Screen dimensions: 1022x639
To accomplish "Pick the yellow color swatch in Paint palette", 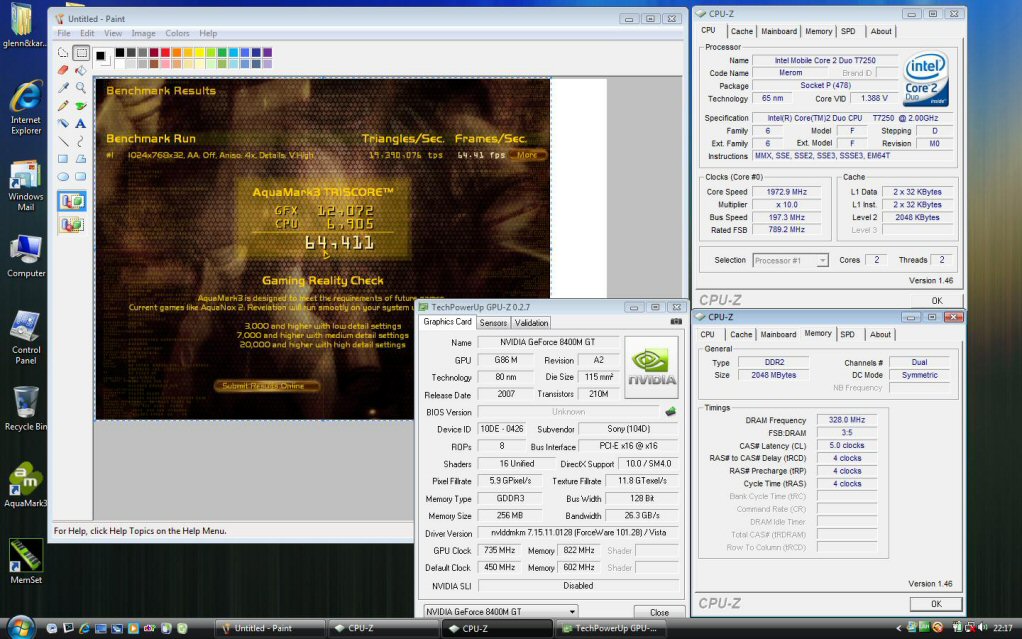I will point(199,52).
